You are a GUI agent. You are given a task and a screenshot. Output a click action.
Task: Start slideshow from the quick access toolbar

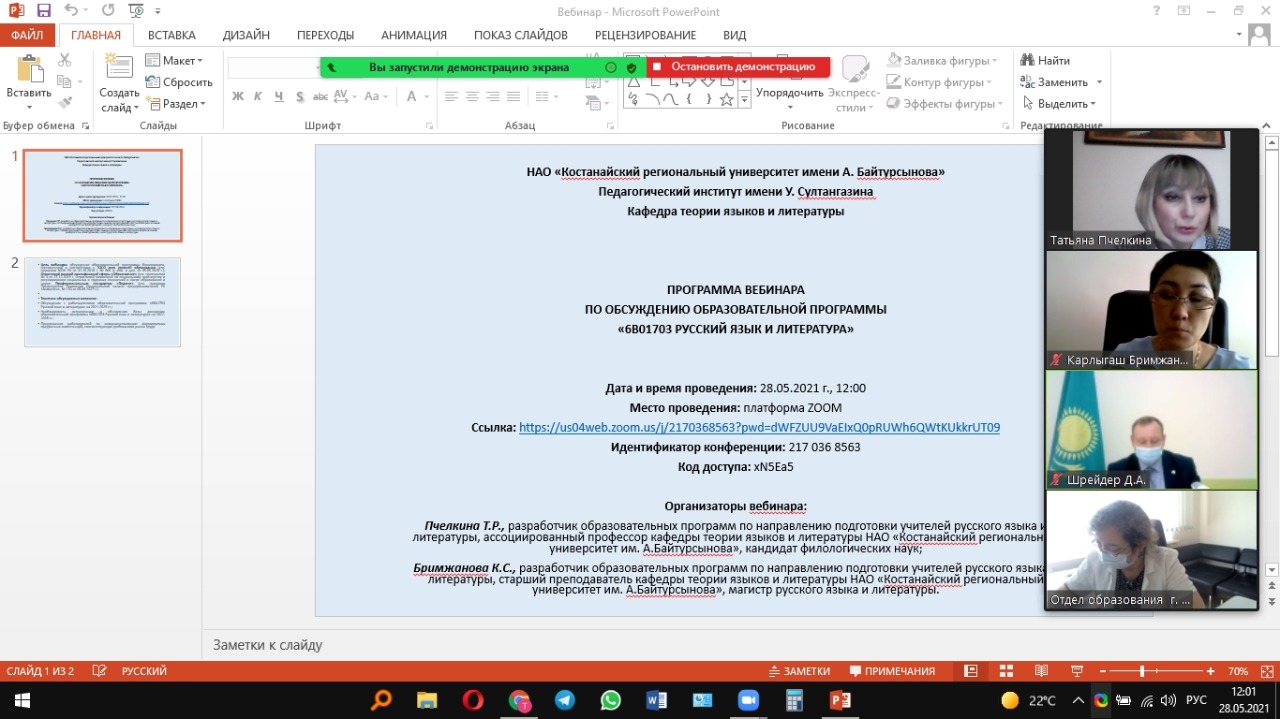(x=135, y=11)
